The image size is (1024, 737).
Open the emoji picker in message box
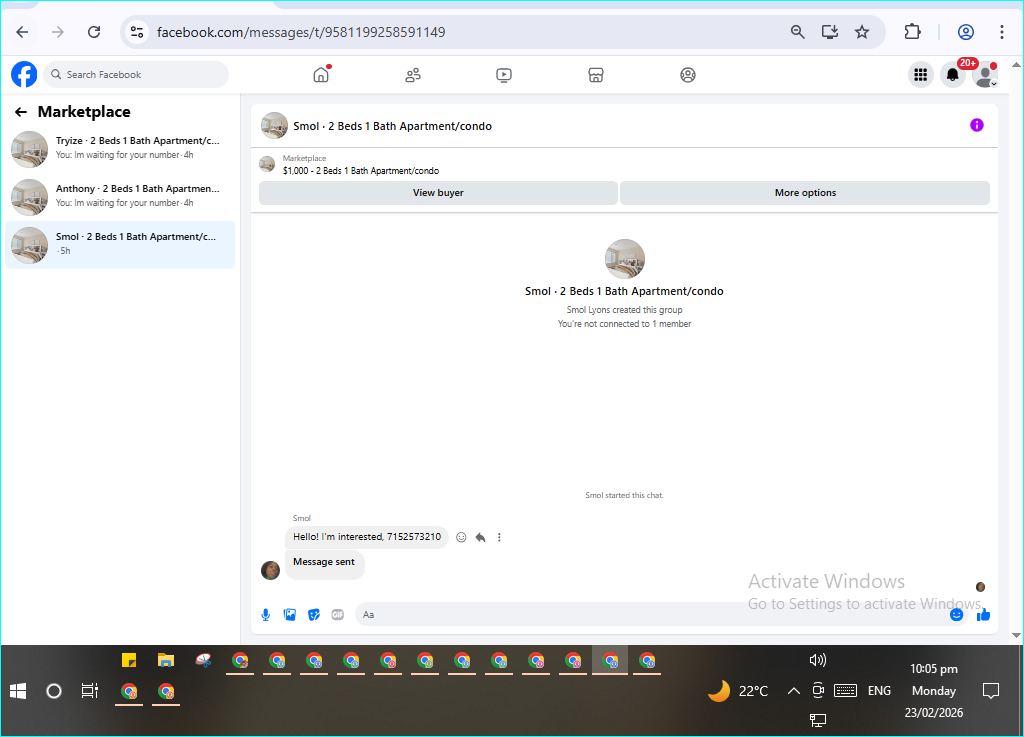956,615
